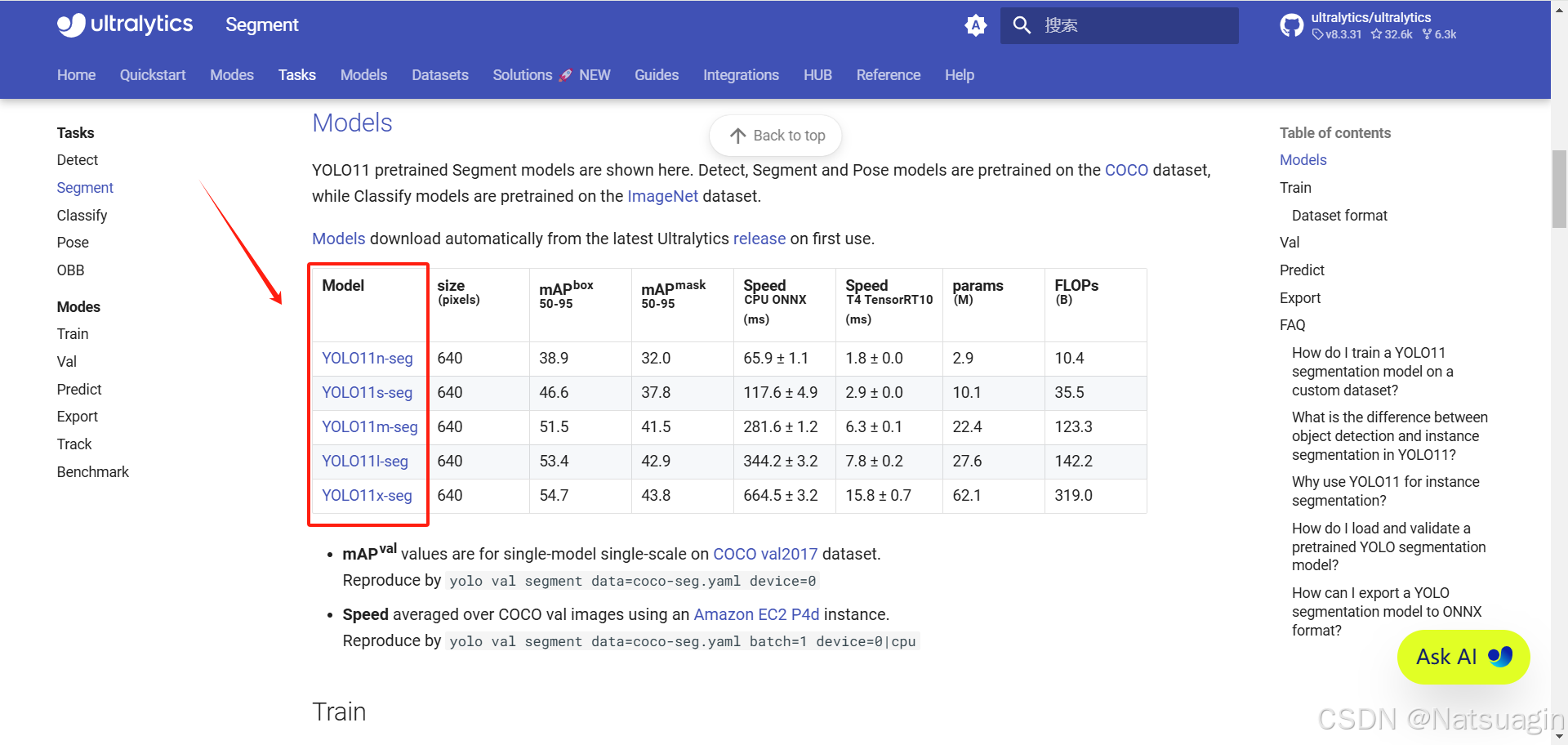Jump to Dataset format in contents
Viewport: 1568px width, 745px height.
point(1339,216)
